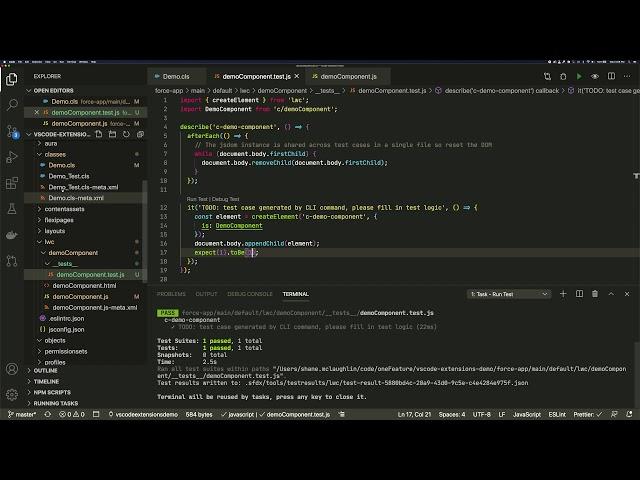
Task: Split the terminal panel
Action: tap(579, 294)
